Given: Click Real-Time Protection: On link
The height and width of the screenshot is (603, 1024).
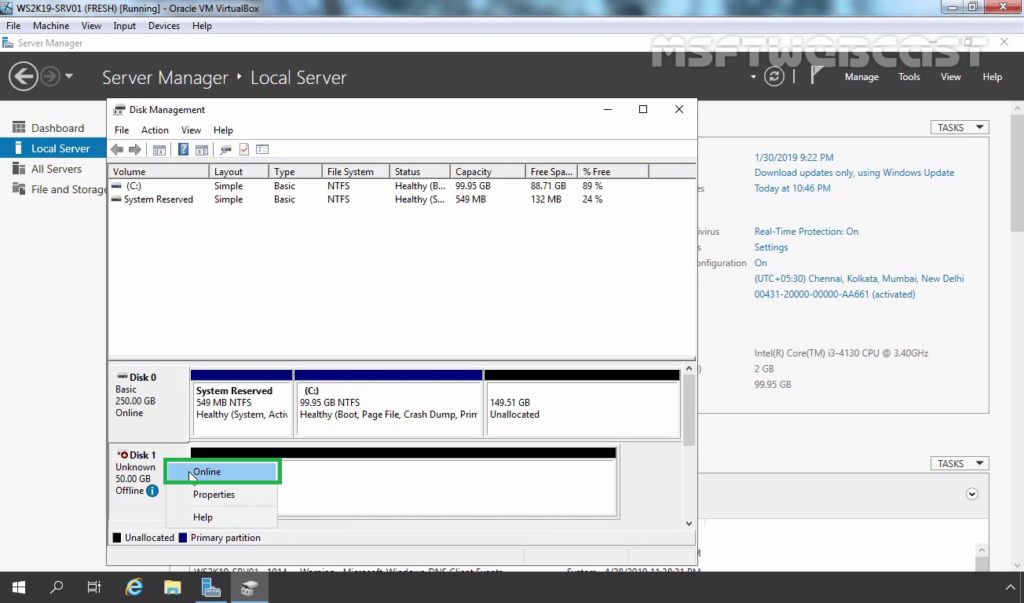Looking at the screenshot, I should click(807, 231).
